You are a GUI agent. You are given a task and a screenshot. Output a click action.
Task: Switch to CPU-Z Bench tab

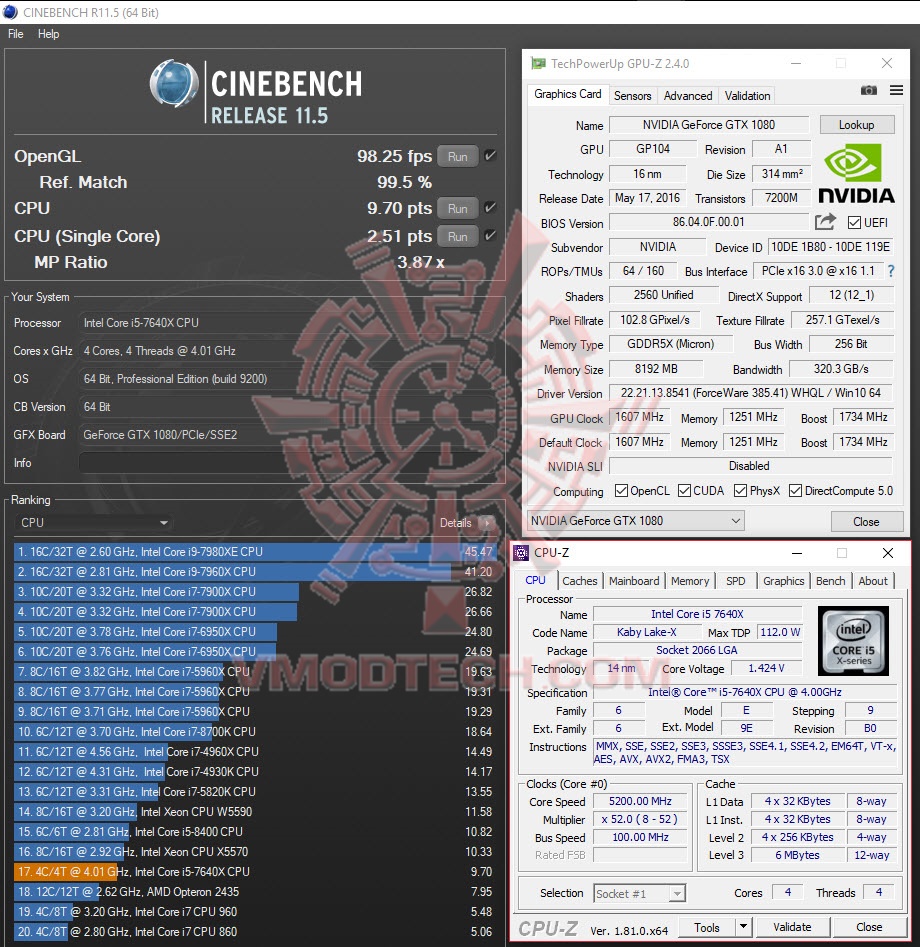click(x=831, y=581)
